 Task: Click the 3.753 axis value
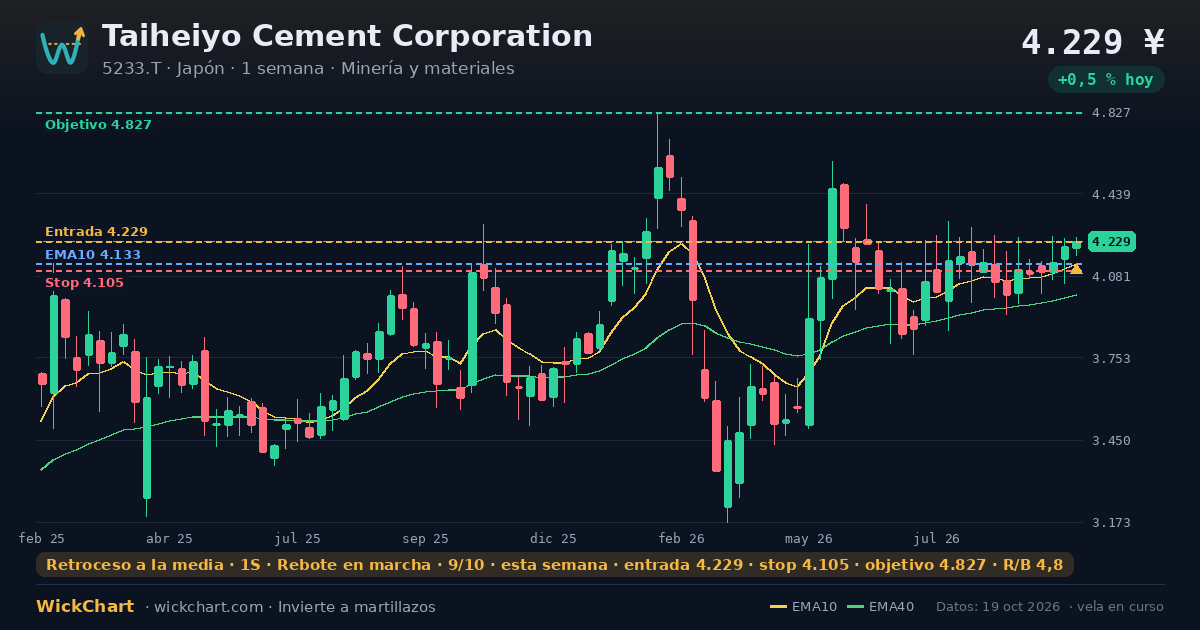[x=1112, y=358]
